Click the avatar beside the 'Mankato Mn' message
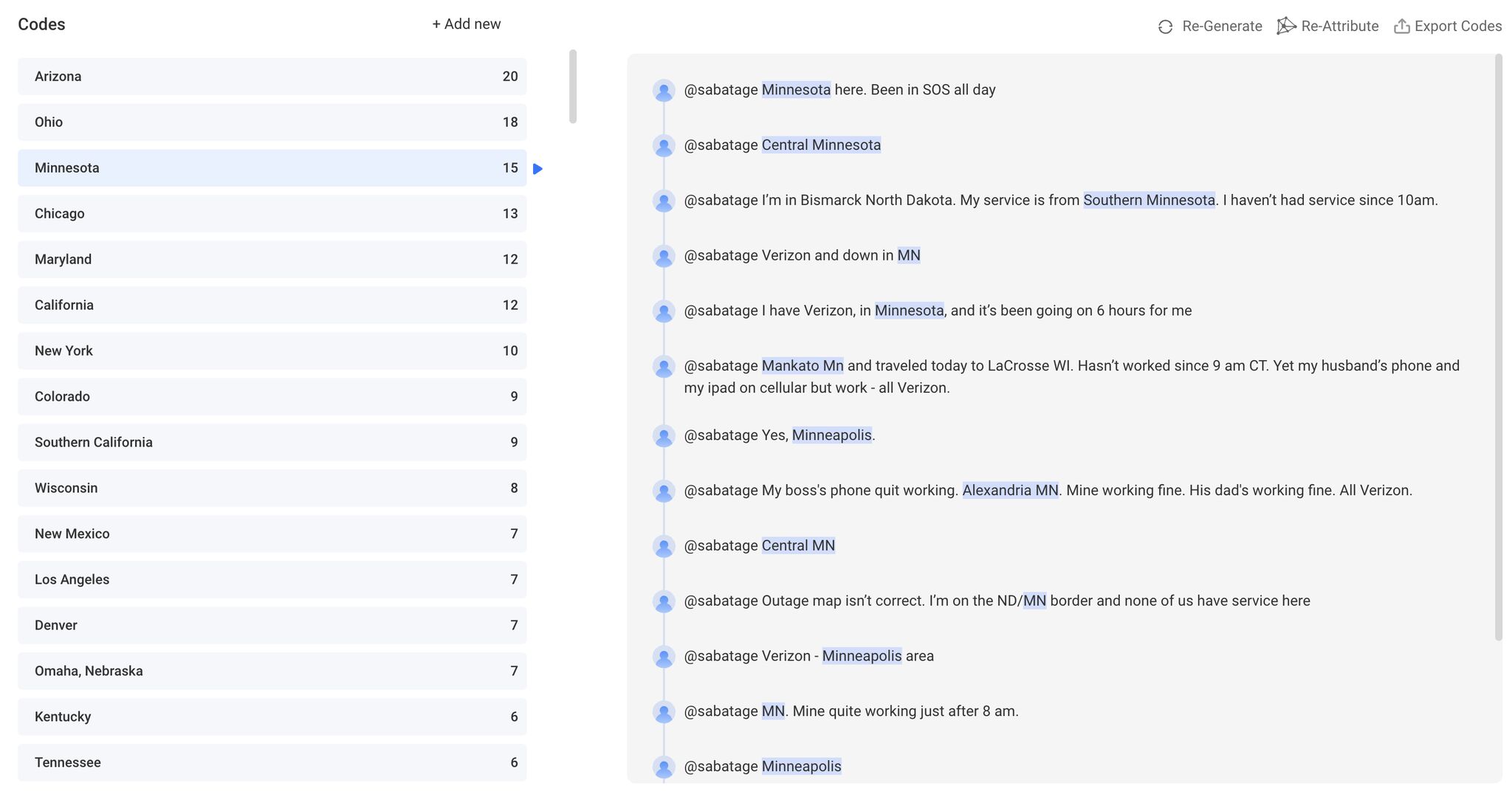 point(664,366)
